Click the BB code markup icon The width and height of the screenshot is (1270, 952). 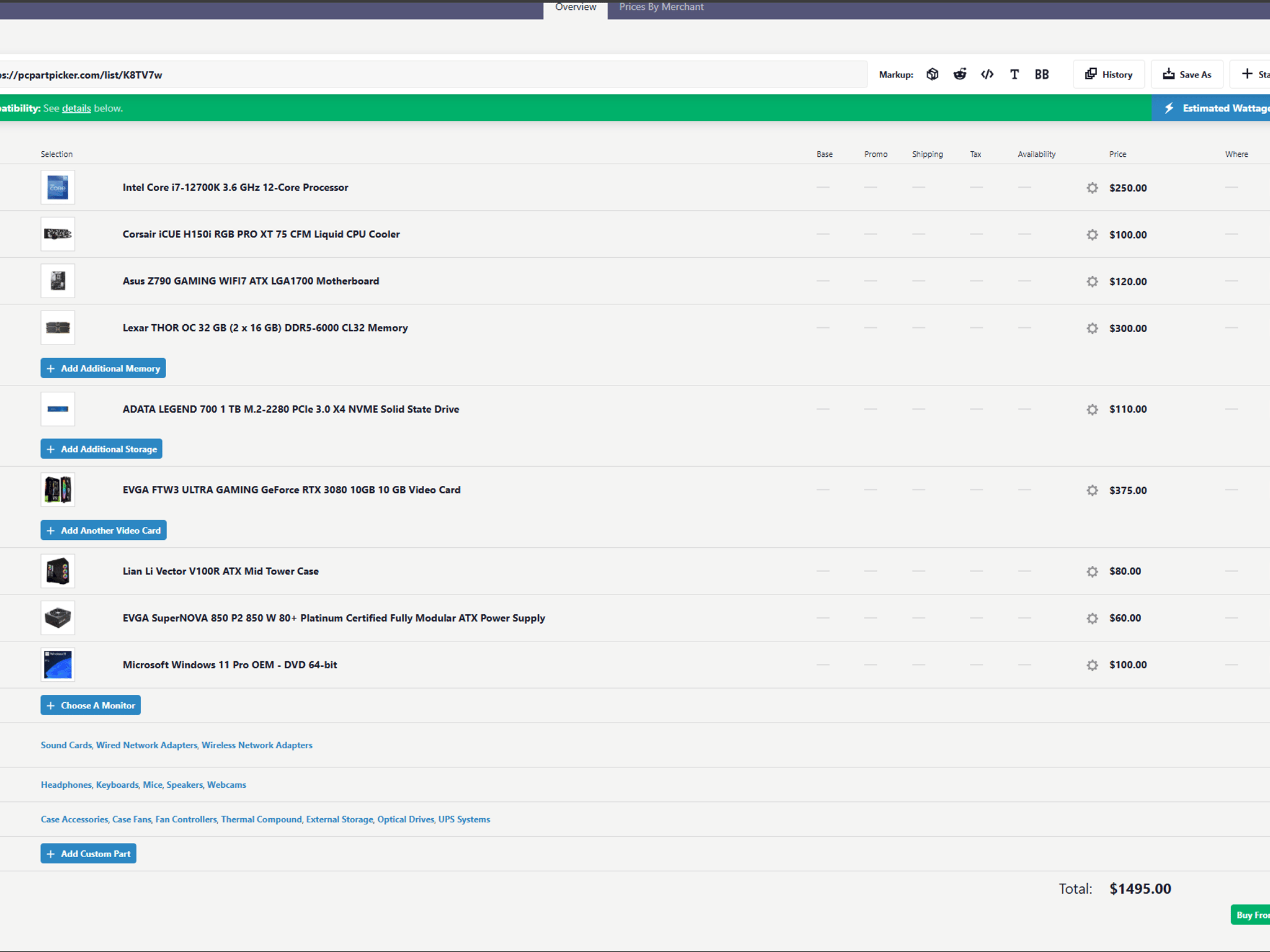point(1042,74)
